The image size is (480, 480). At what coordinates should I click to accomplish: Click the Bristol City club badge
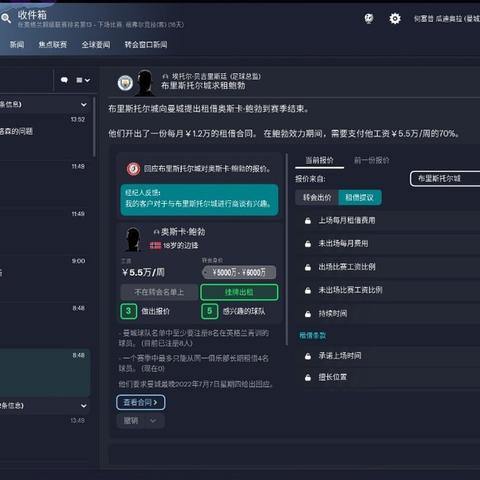(x=133, y=169)
